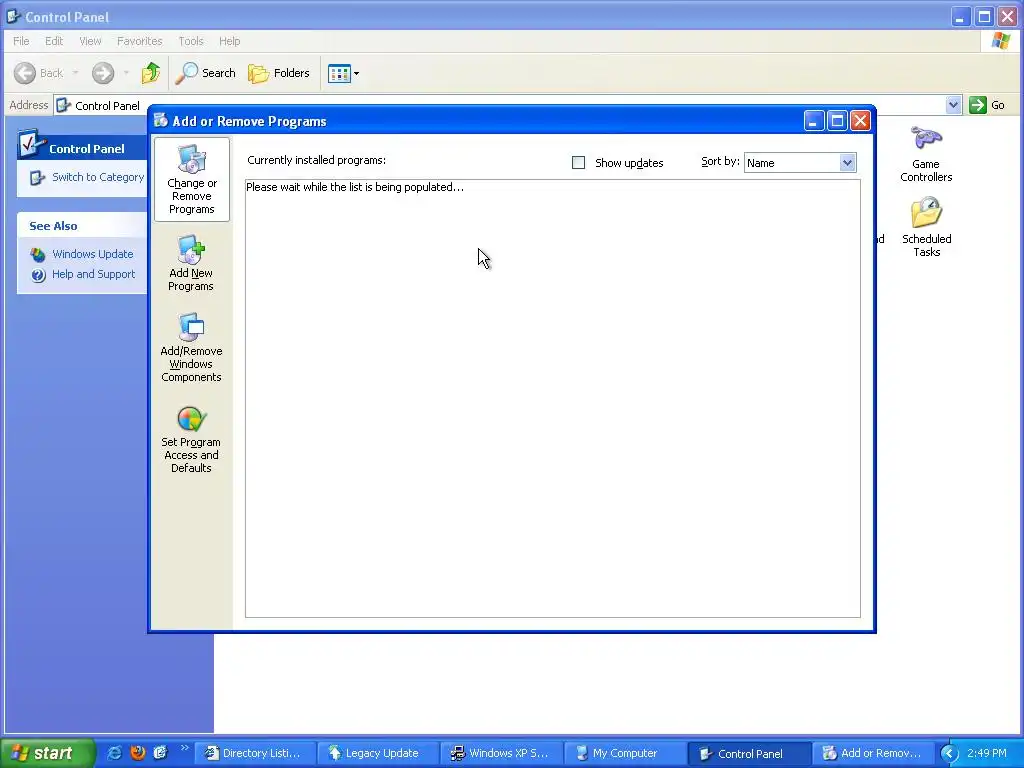Expand hidden system tray icons arrow
1024x768 pixels.
[949, 754]
